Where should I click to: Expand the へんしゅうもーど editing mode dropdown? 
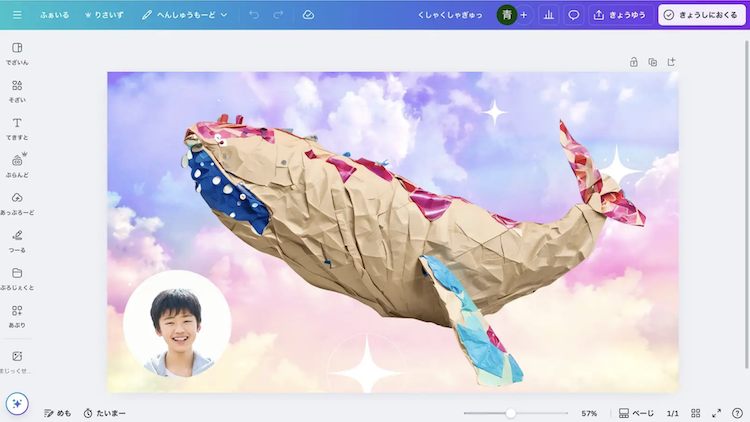[x=185, y=15]
